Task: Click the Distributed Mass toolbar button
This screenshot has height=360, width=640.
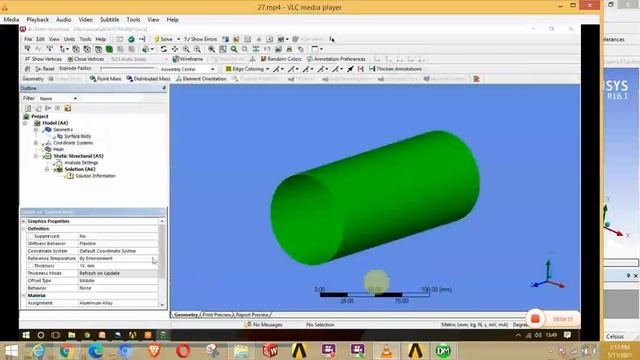Action: pos(148,79)
